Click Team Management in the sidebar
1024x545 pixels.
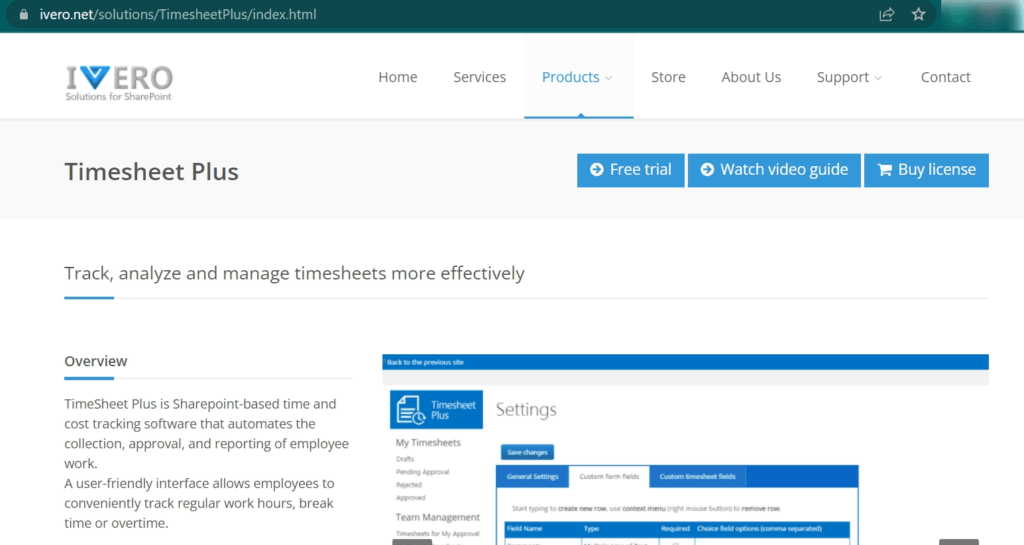(438, 517)
